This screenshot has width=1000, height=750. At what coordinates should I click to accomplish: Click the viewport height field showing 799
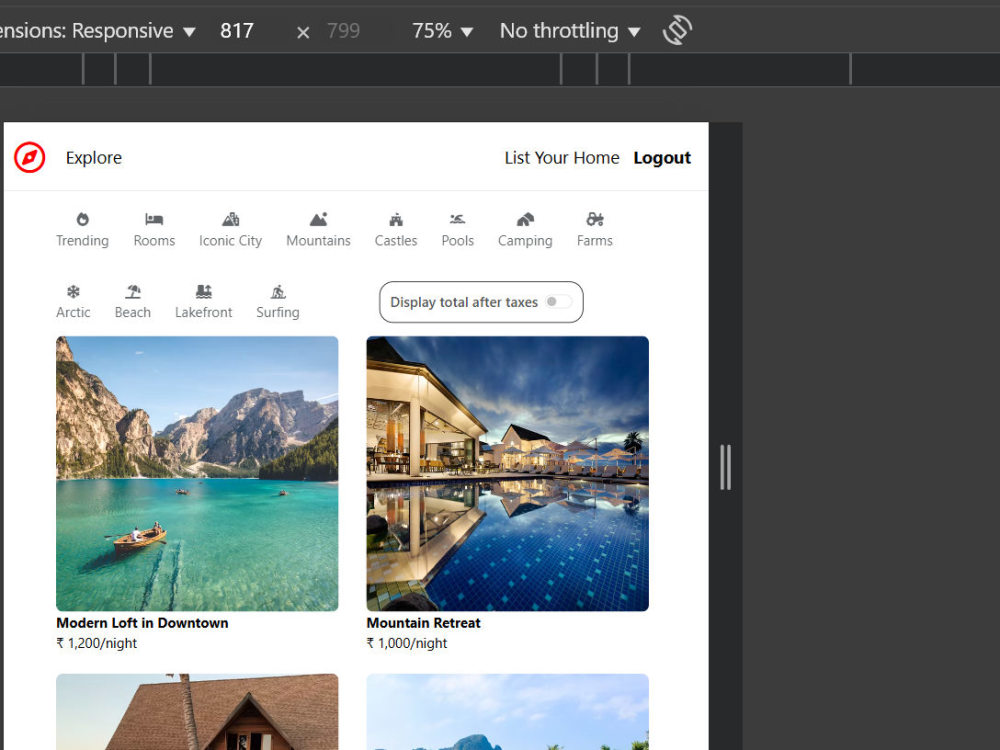pos(344,31)
